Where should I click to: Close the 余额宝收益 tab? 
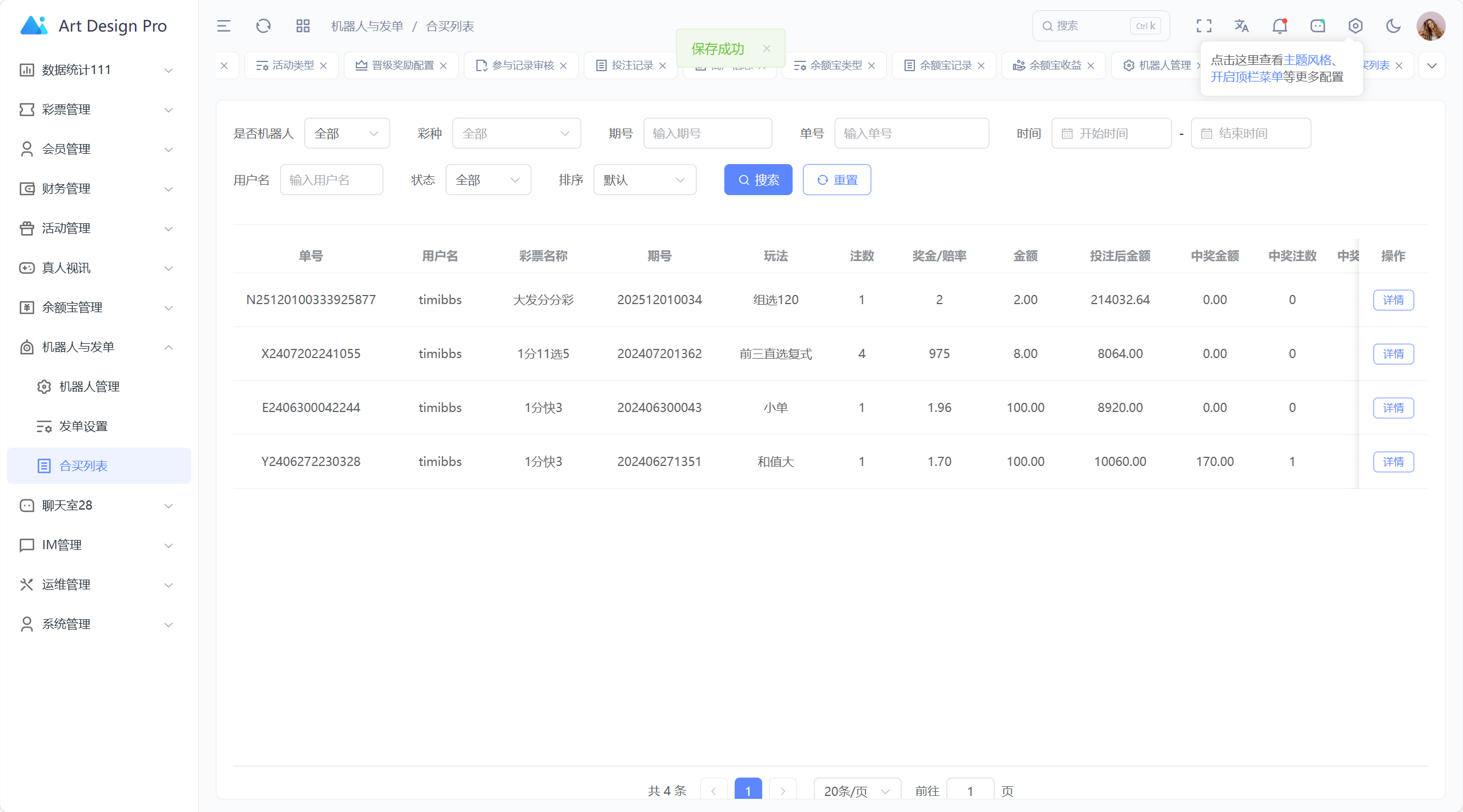[x=1091, y=65]
